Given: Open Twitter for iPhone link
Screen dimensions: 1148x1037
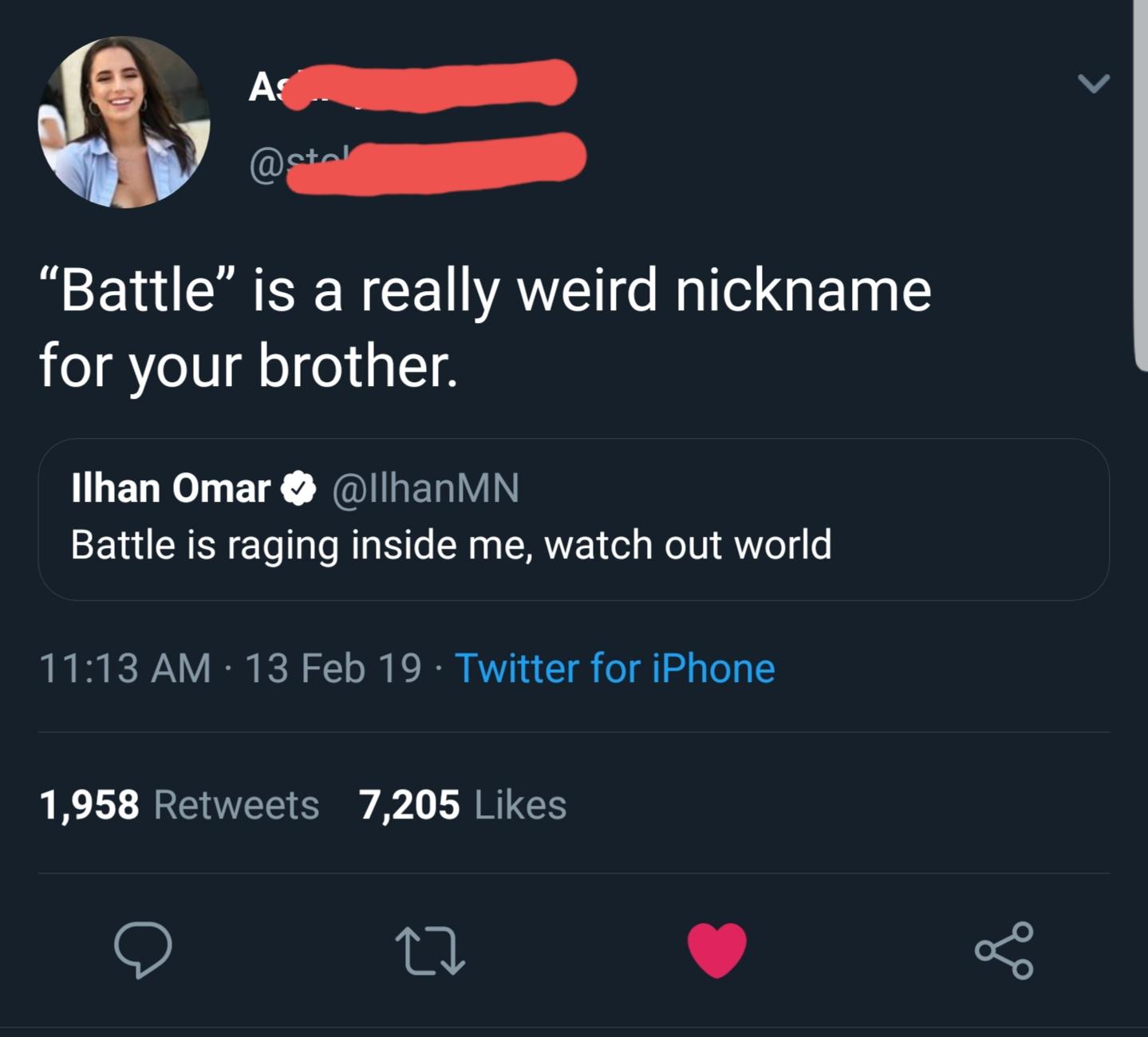Looking at the screenshot, I should pyautogui.click(x=614, y=668).
